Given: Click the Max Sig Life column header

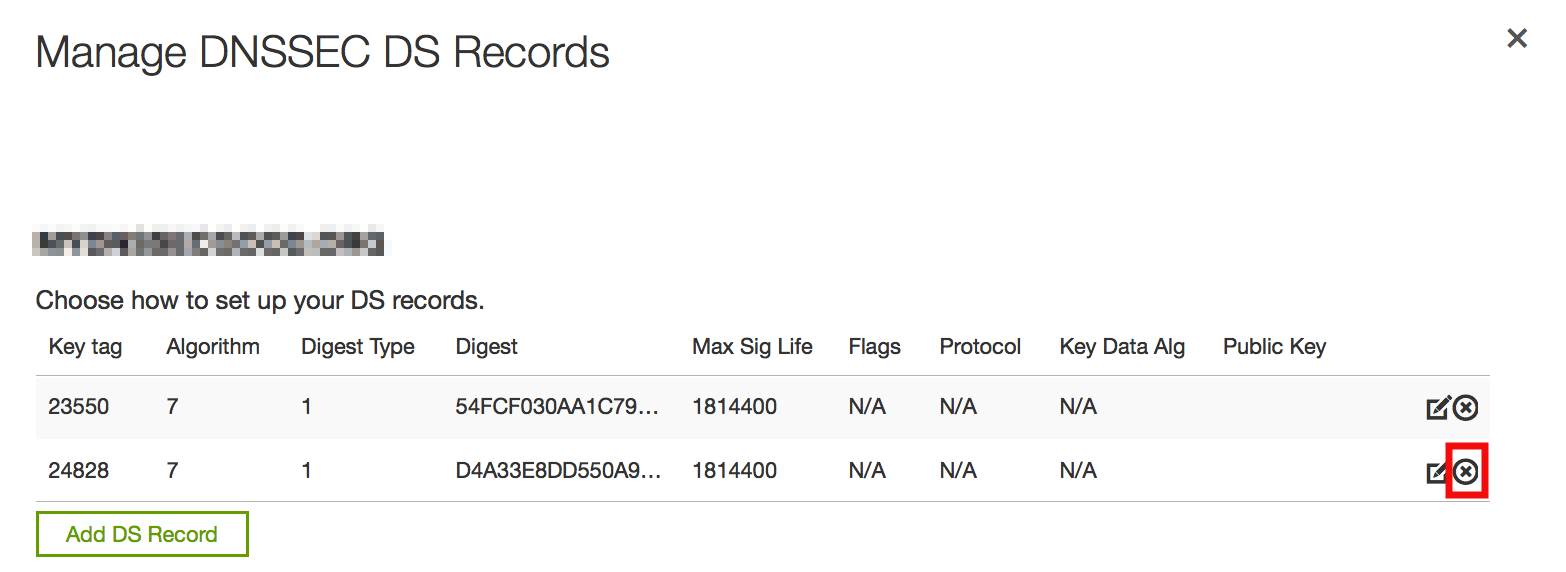Looking at the screenshot, I should point(752,347).
